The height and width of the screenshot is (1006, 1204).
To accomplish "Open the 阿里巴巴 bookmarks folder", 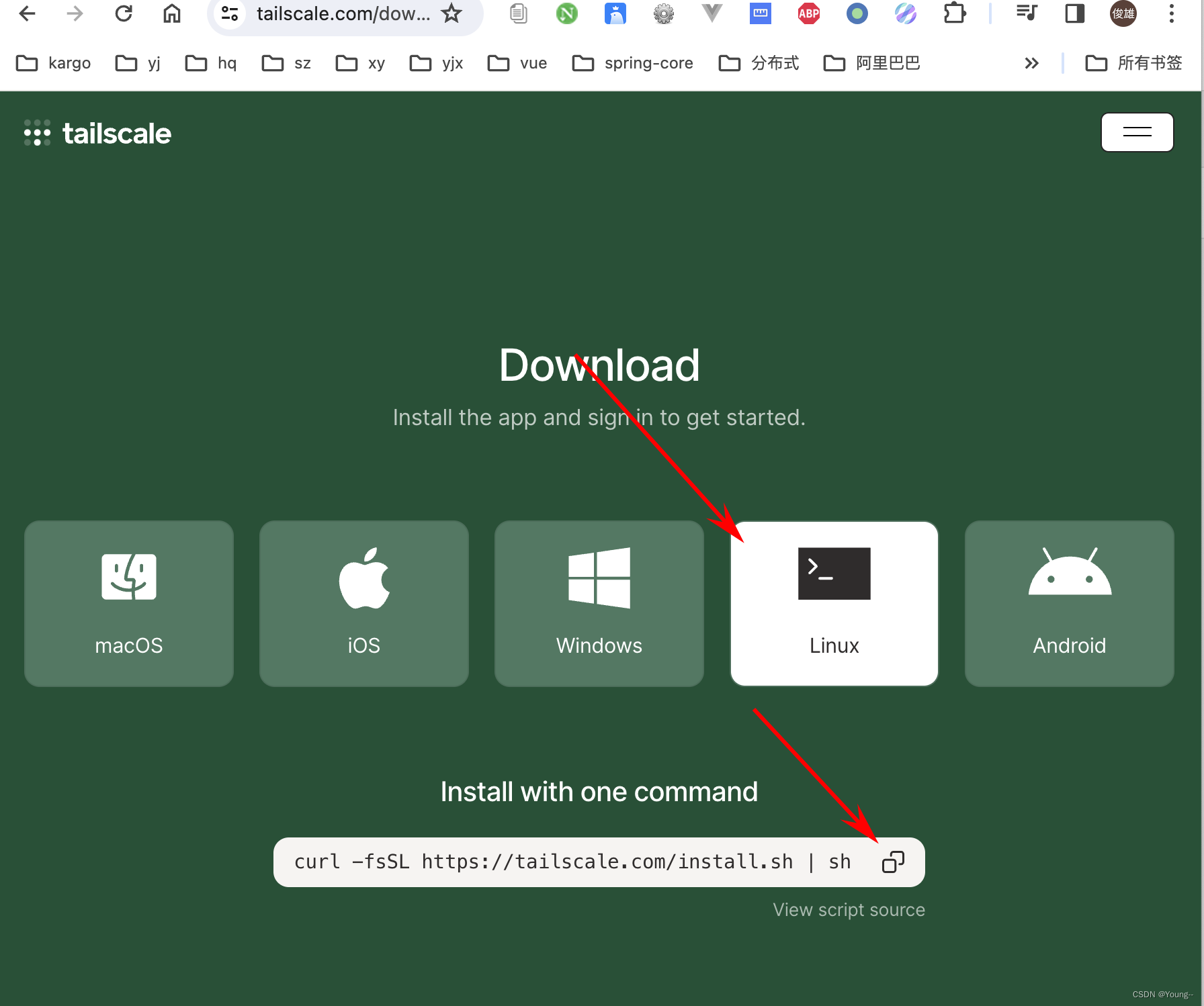I will tap(872, 63).
